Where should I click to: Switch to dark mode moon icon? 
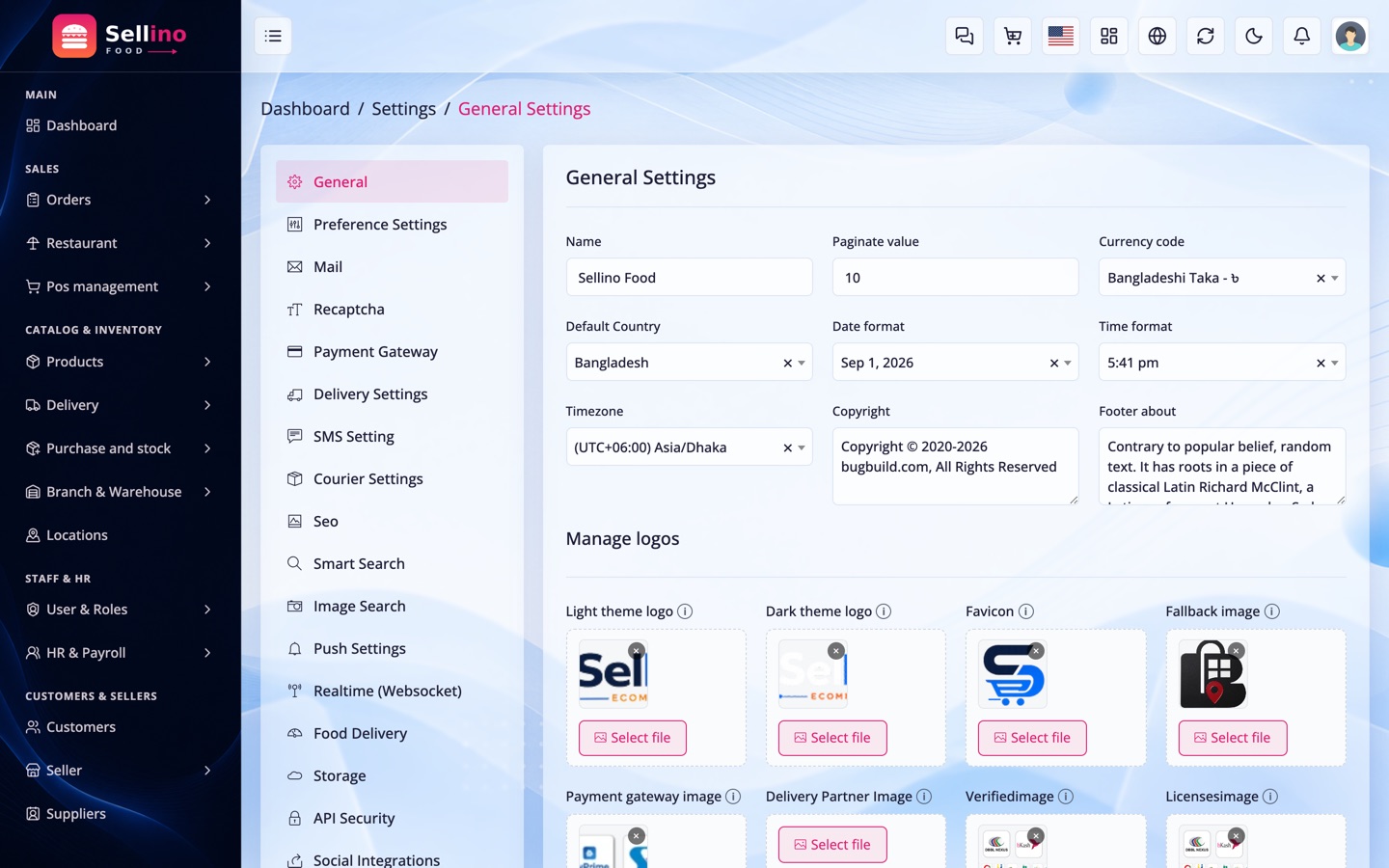(x=1254, y=36)
